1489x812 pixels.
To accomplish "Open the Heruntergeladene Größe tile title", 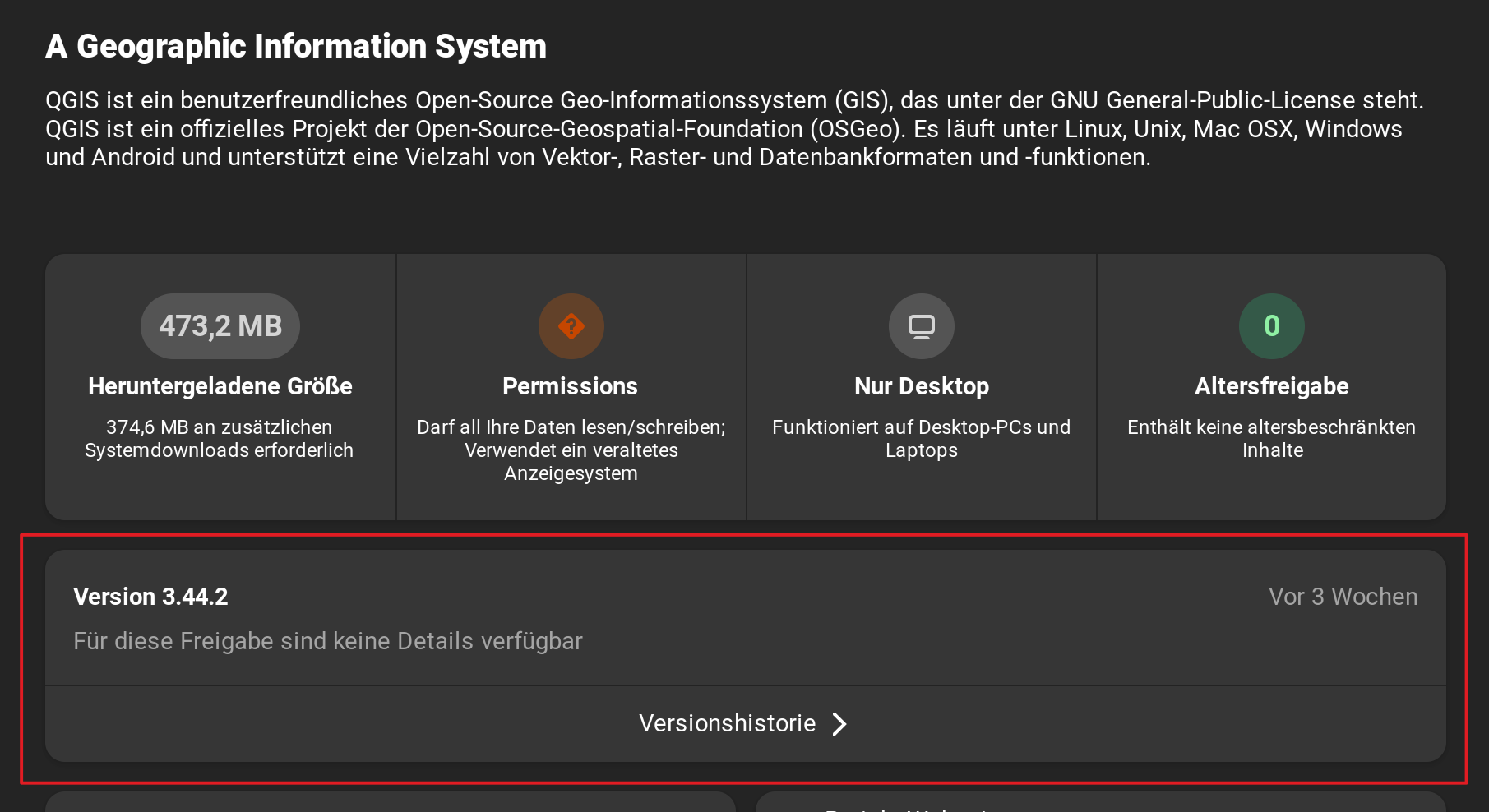I will pyautogui.click(x=220, y=386).
